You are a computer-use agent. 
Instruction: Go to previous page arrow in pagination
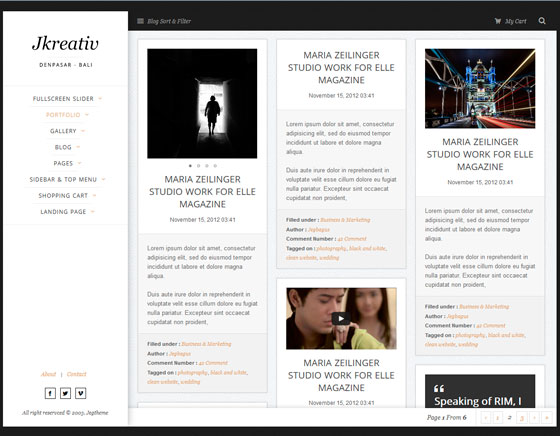(x=486, y=417)
